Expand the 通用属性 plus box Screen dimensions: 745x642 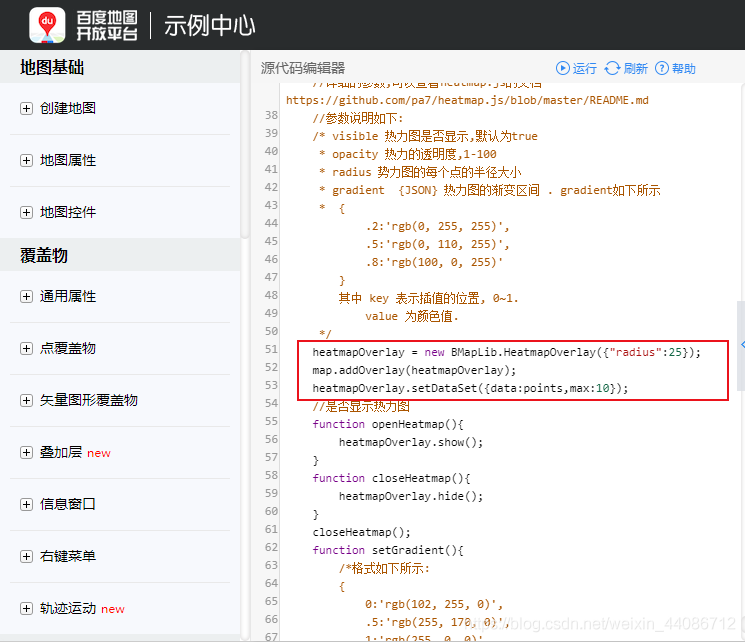coord(26,297)
